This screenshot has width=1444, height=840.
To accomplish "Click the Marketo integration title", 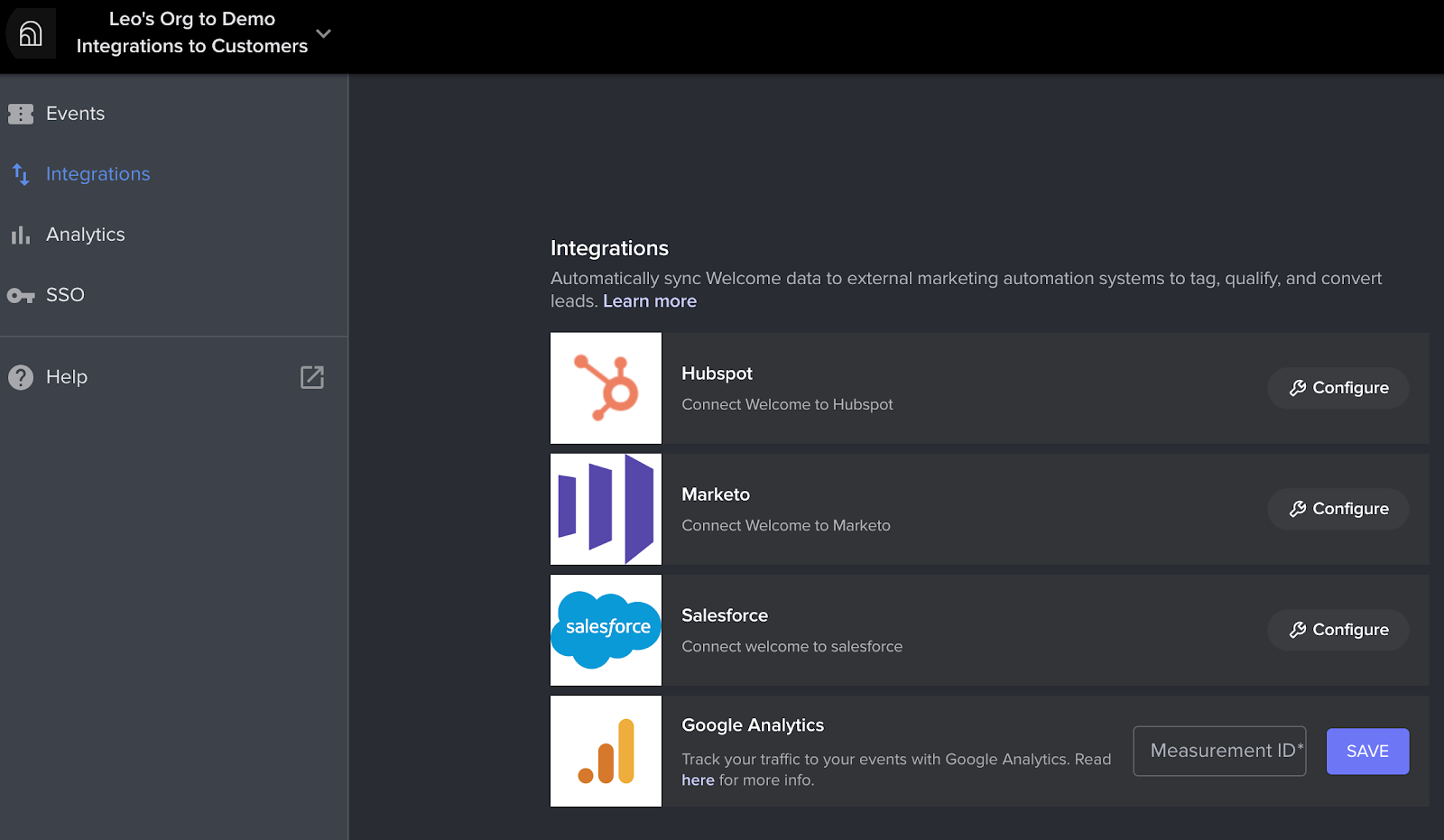I will [716, 494].
